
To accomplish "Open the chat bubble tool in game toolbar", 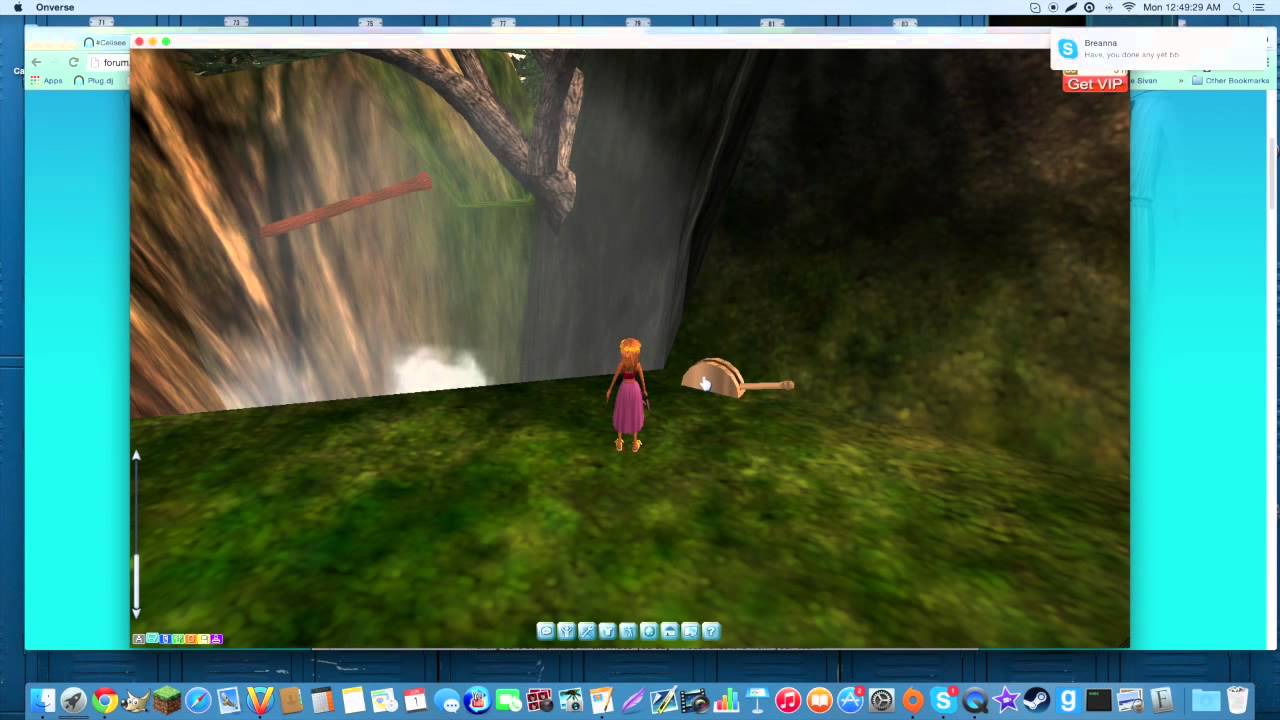I will [546, 631].
